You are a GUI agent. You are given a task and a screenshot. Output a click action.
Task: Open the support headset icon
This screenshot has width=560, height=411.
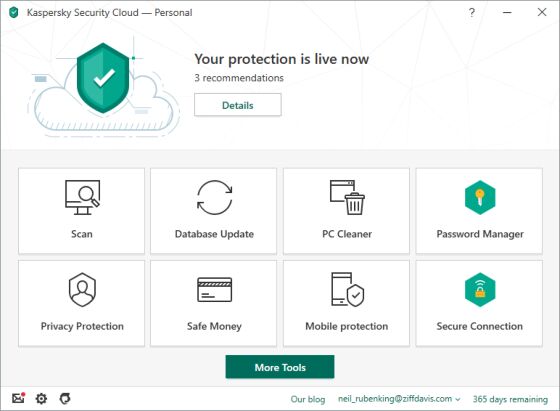point(65,398)
